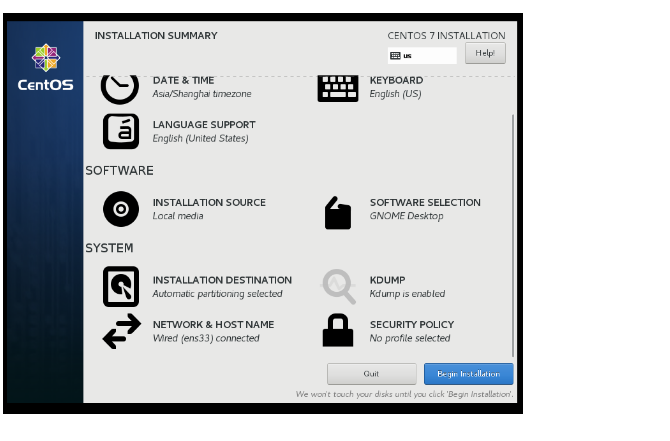Click 'English (United States)' status text
Viewport: 670px width, 441px height.
200,138
